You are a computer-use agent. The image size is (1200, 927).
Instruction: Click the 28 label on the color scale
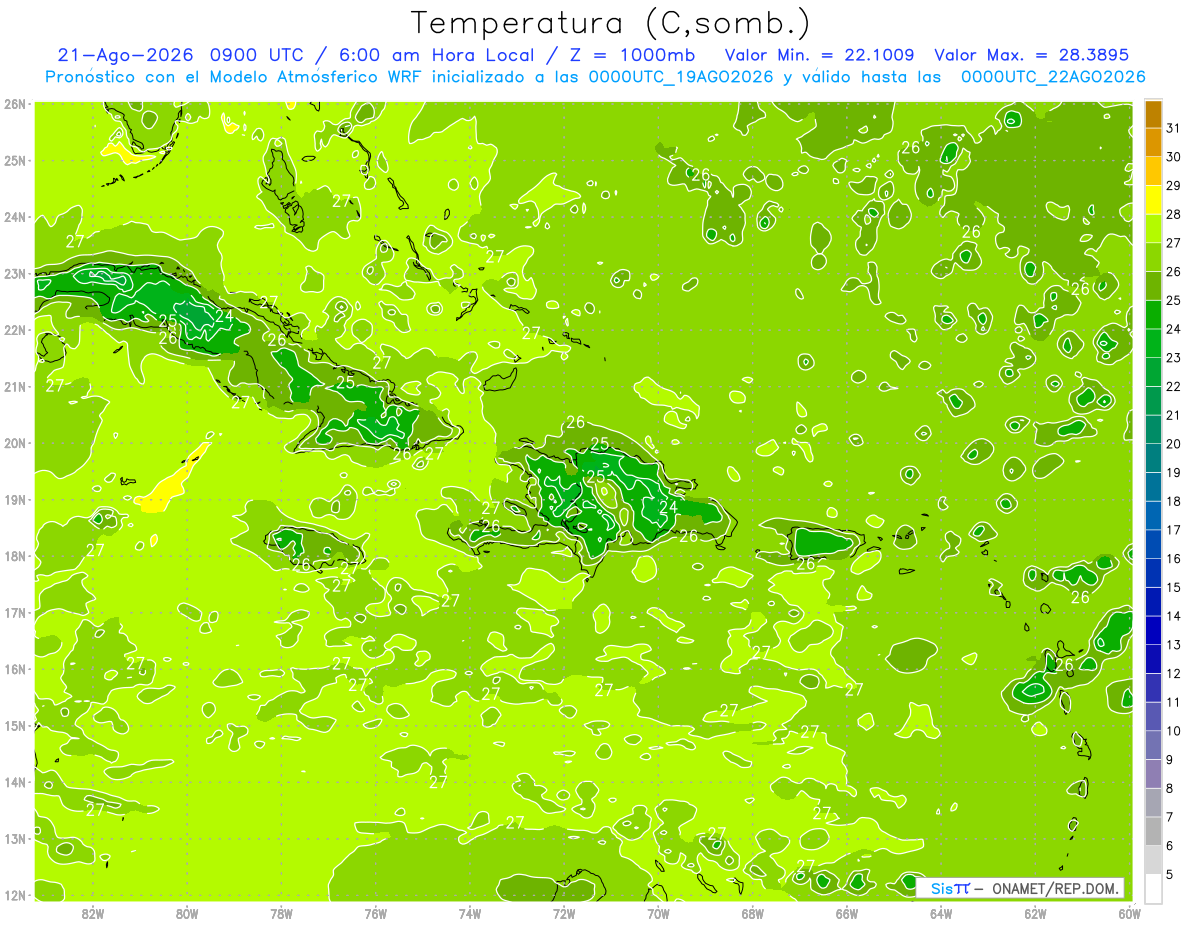click(x=1174, y=214)
